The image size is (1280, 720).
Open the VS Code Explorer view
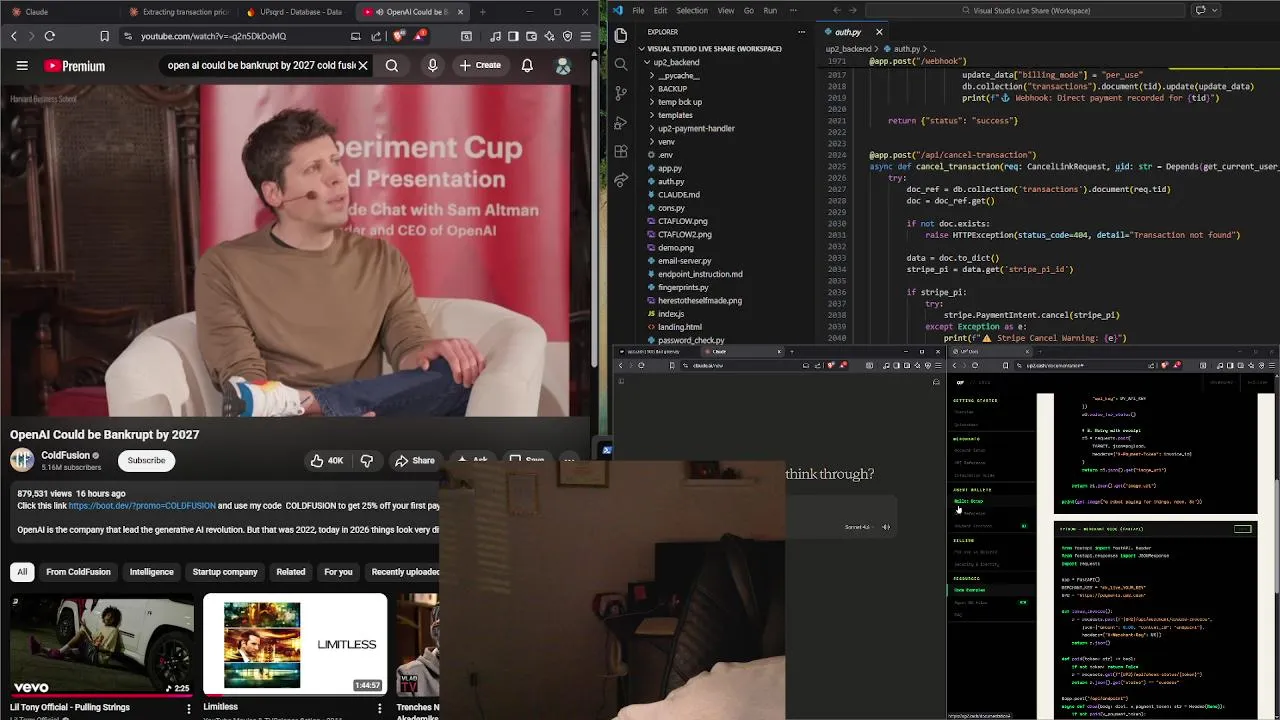[621, 36]
